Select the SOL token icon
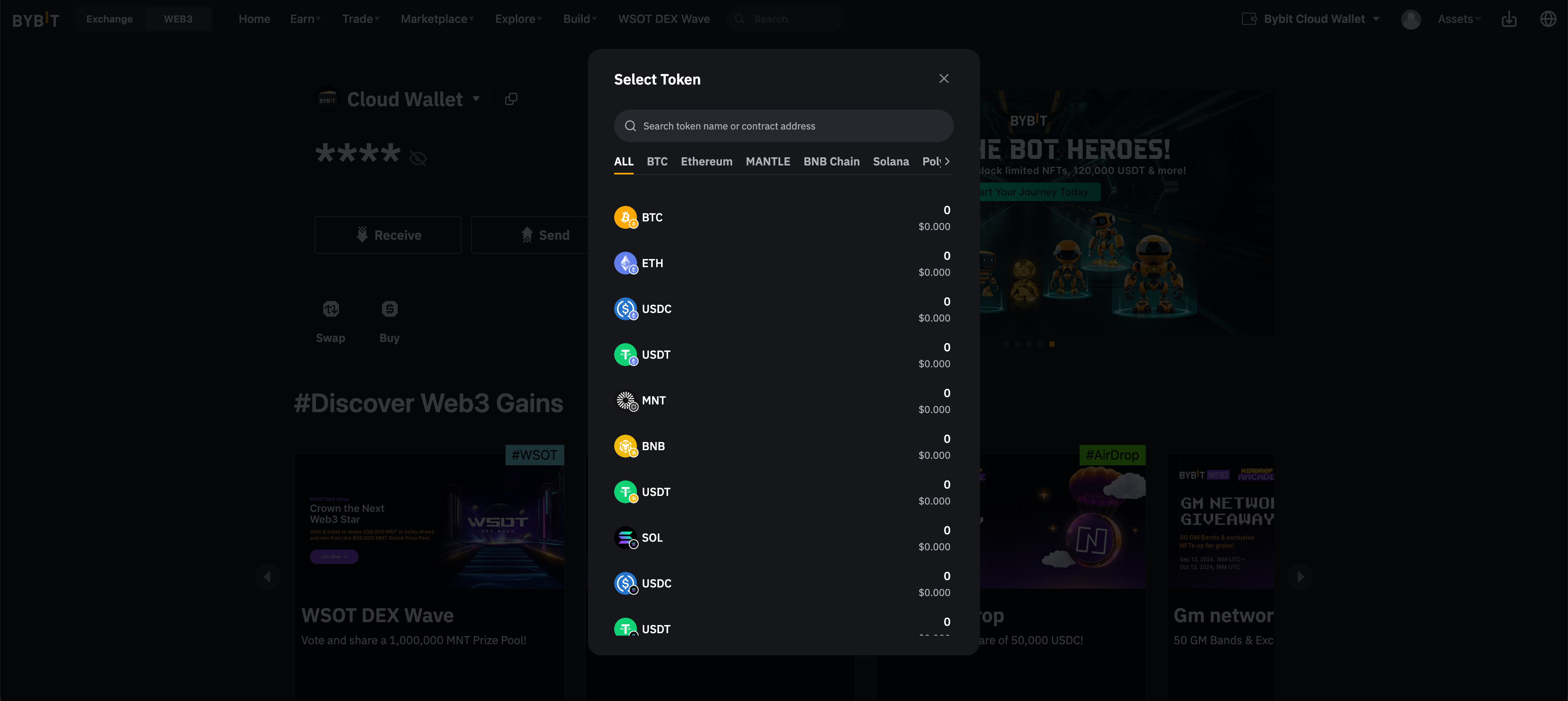 (625, 538)
